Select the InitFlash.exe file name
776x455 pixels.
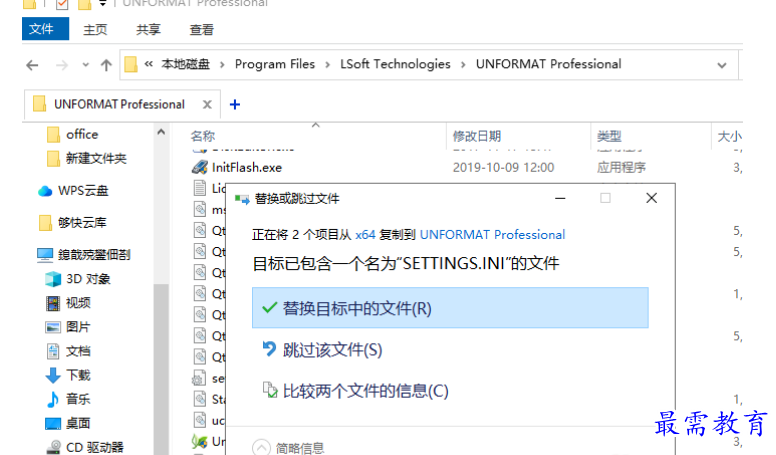click(x=247, y=167)
